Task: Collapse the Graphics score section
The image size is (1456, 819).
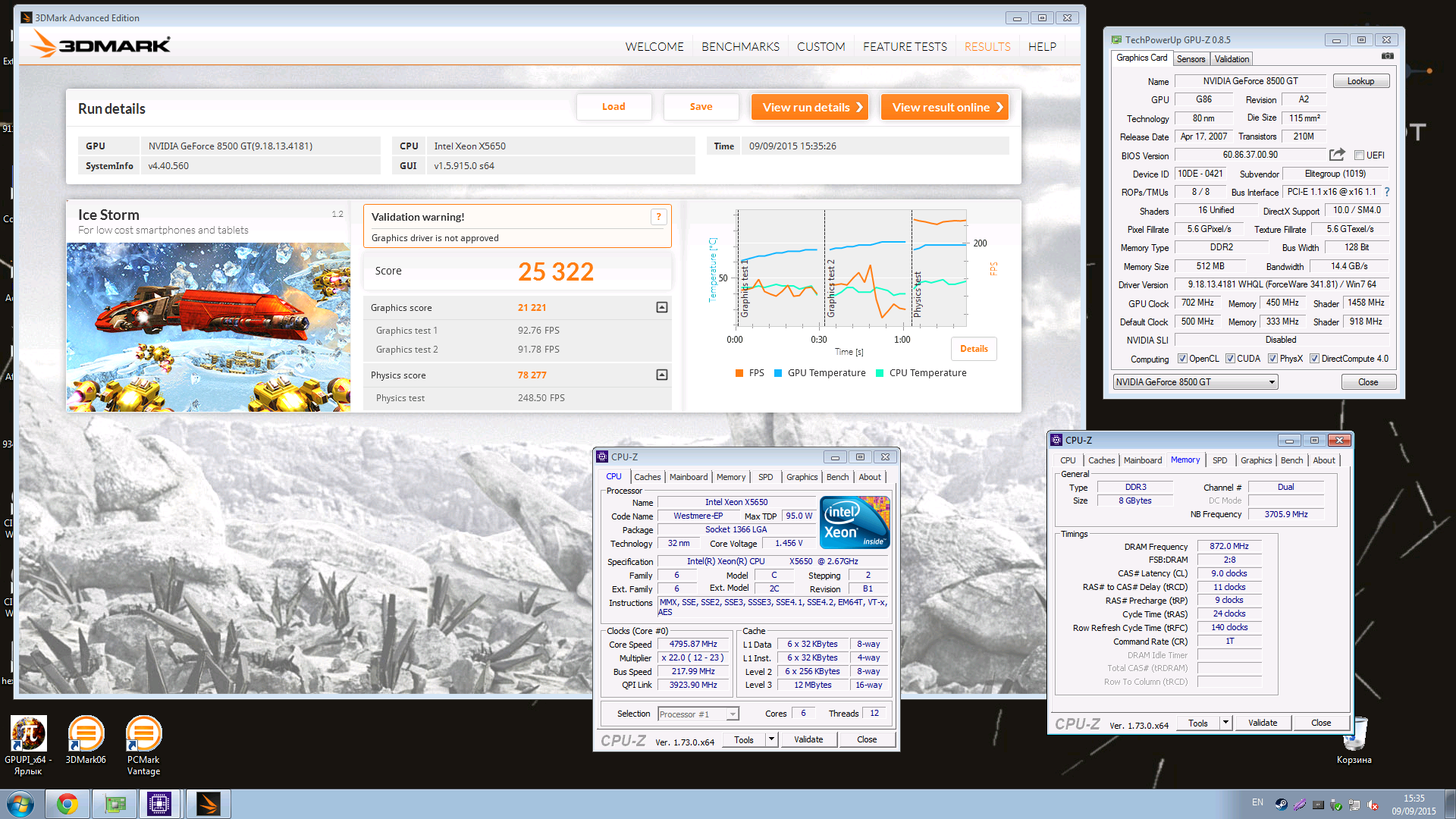Action: tap(662, 307)
